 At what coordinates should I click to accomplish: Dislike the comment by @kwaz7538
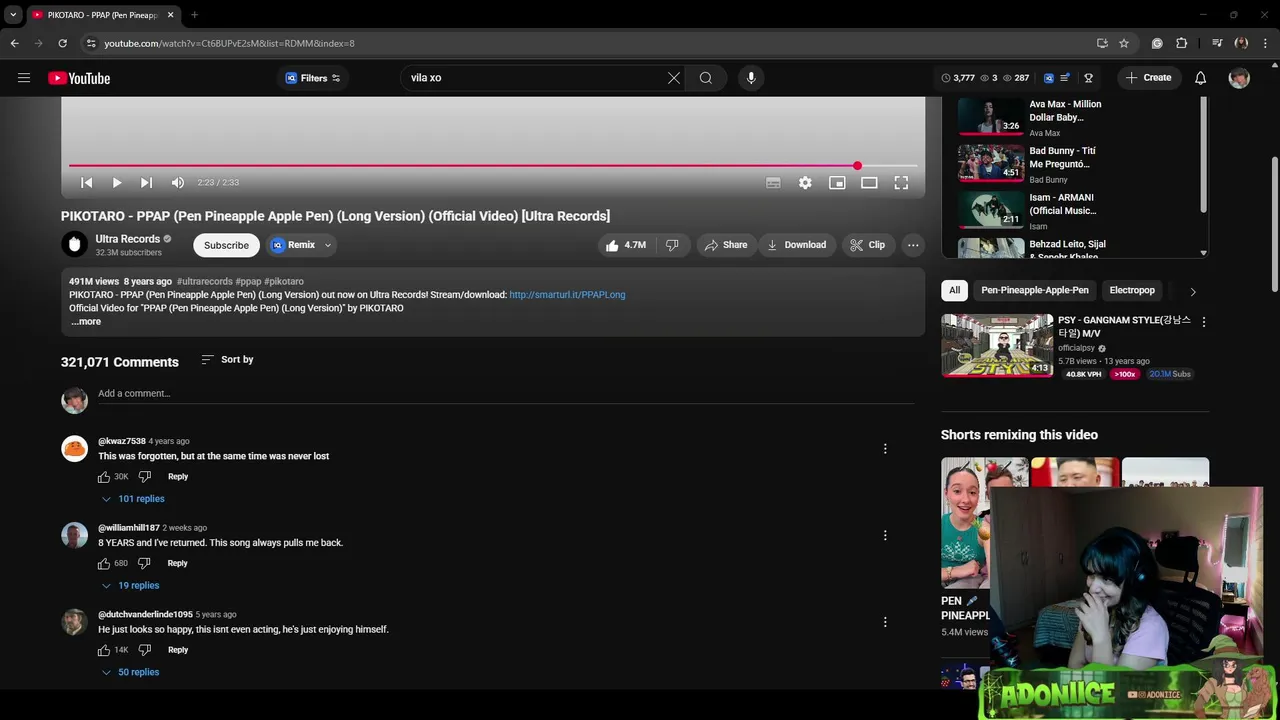[x=144, y=477]
